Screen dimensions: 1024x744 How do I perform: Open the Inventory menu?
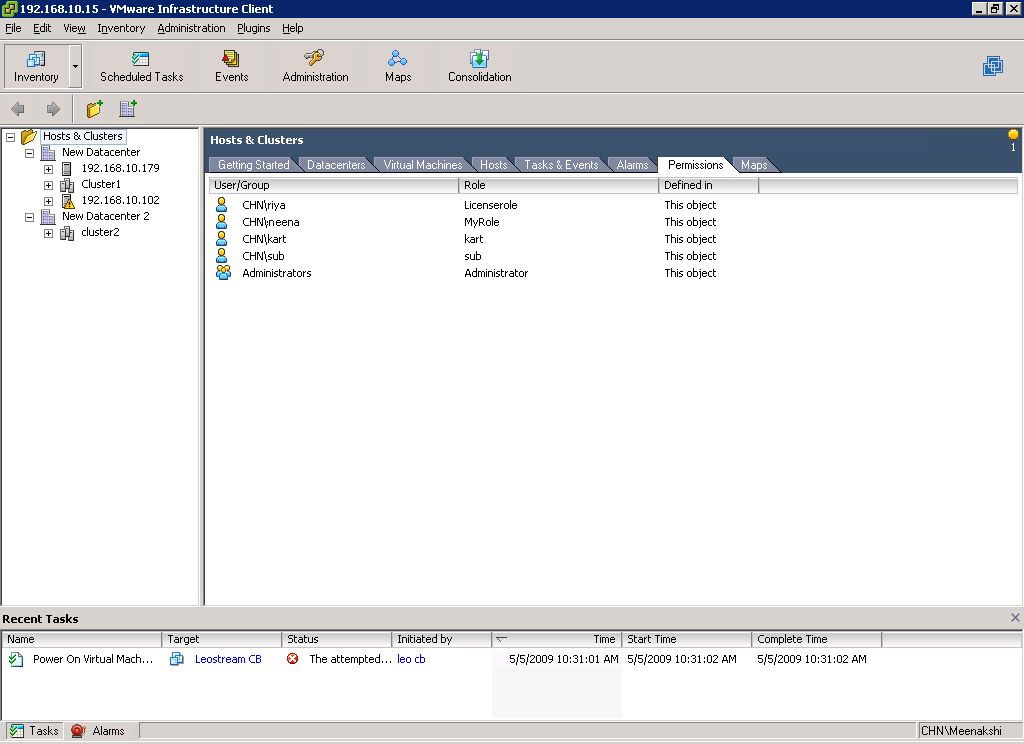tap(121, 28)
